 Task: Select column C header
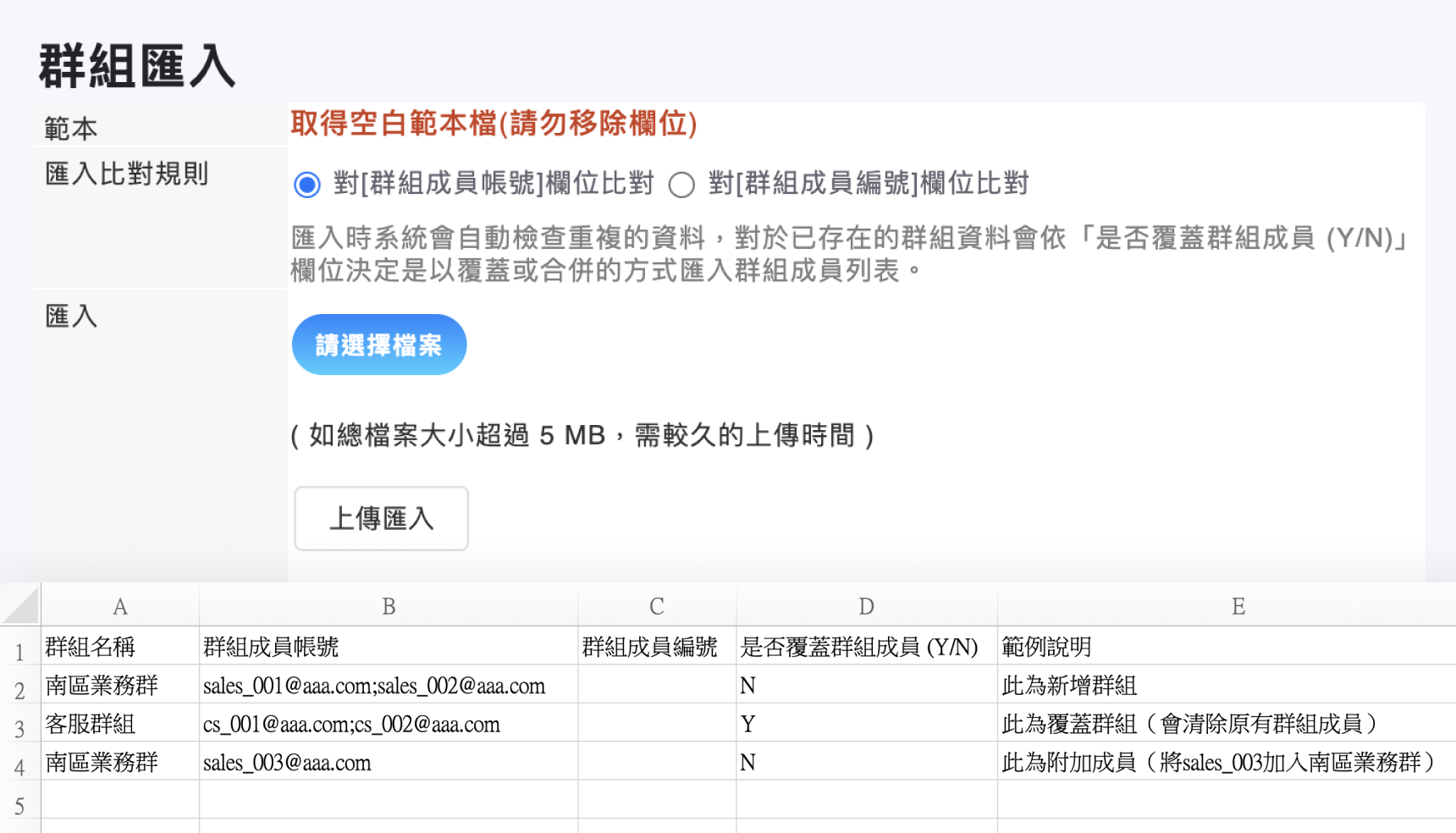[x=657, y=606]
